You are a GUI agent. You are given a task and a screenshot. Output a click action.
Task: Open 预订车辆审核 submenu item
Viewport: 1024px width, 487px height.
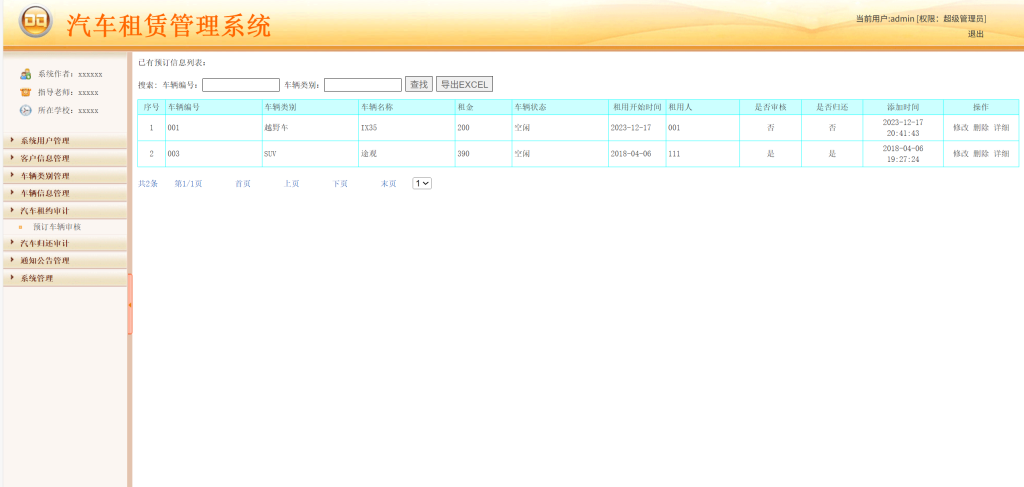(57, 227)
